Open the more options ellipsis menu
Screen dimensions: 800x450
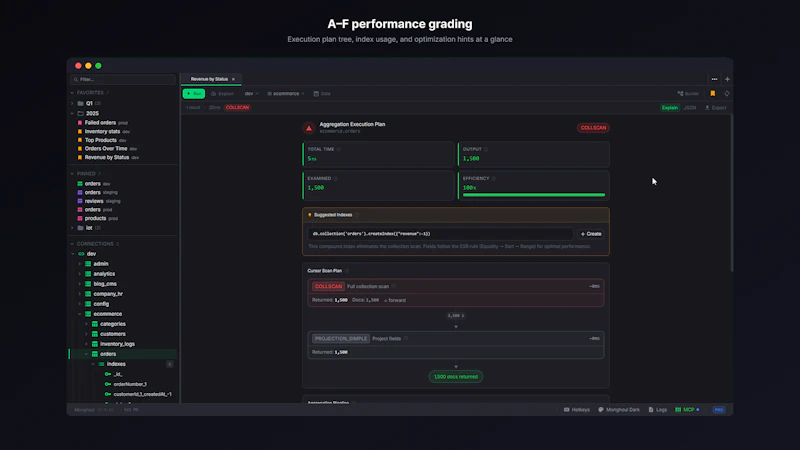[x=714, y=79]
